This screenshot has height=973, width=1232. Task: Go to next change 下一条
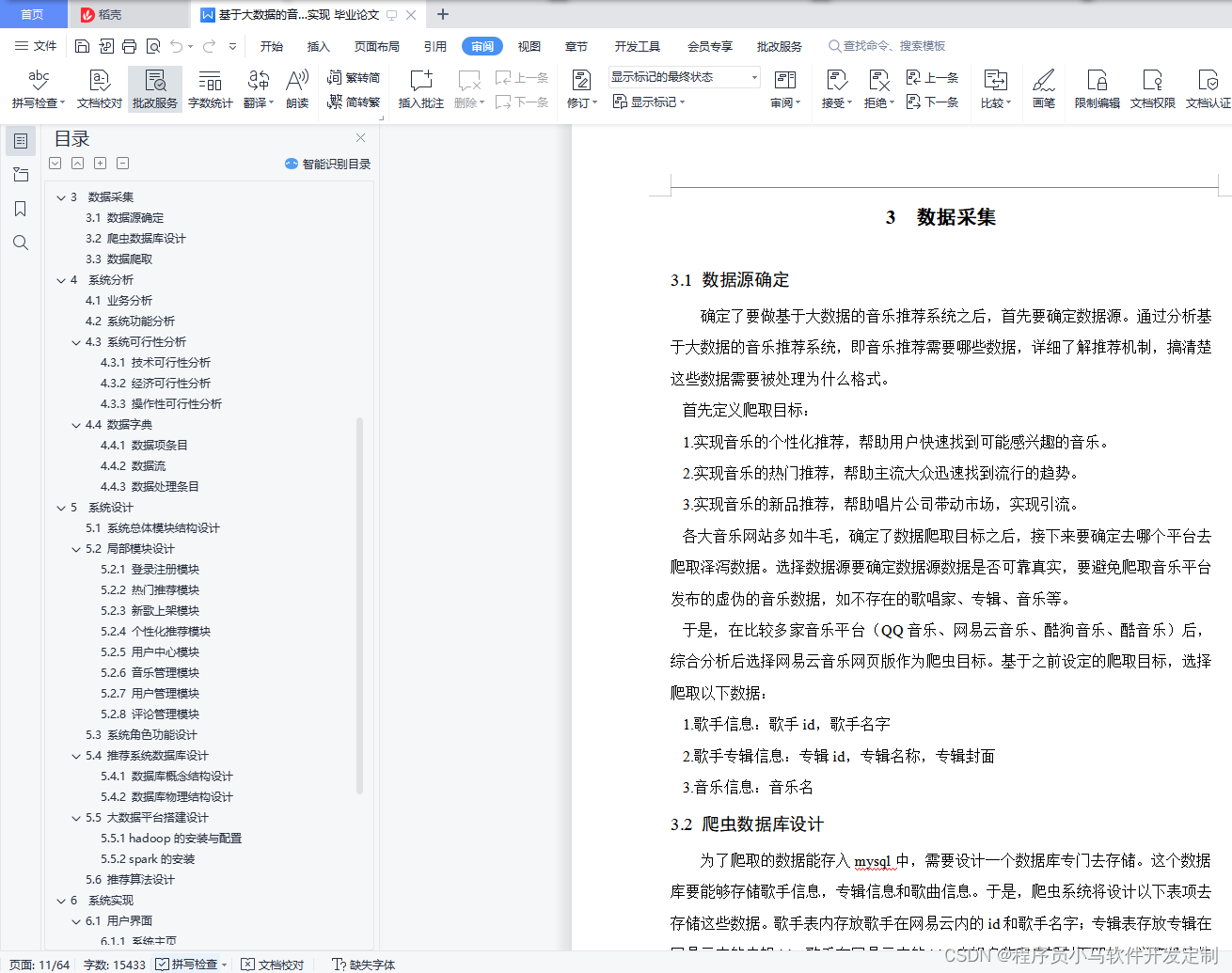coord(933,102)
